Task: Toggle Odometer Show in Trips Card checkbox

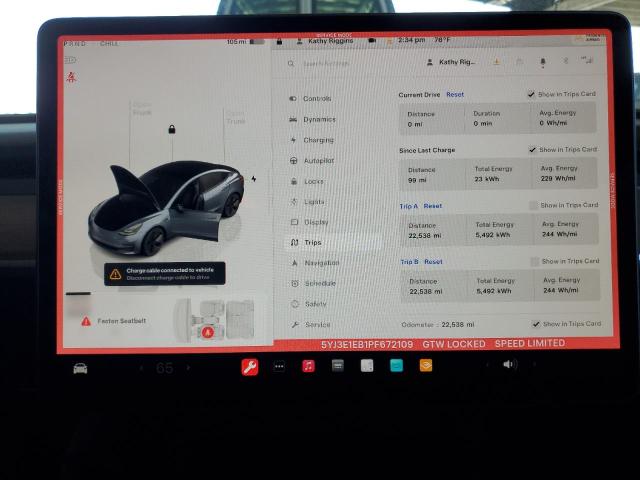Action: (535, 324)
